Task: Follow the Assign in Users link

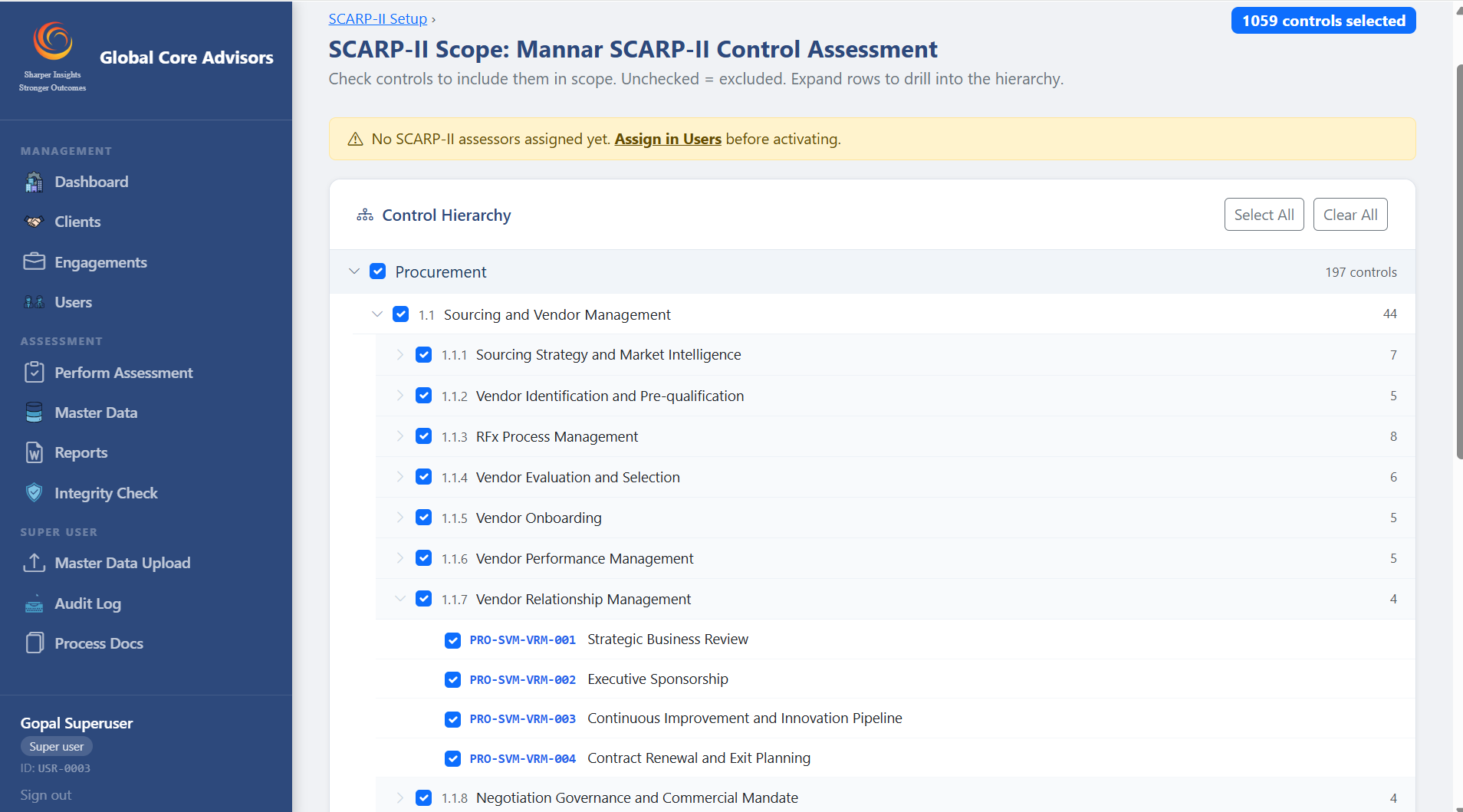Action: click(x=668, y=139)
